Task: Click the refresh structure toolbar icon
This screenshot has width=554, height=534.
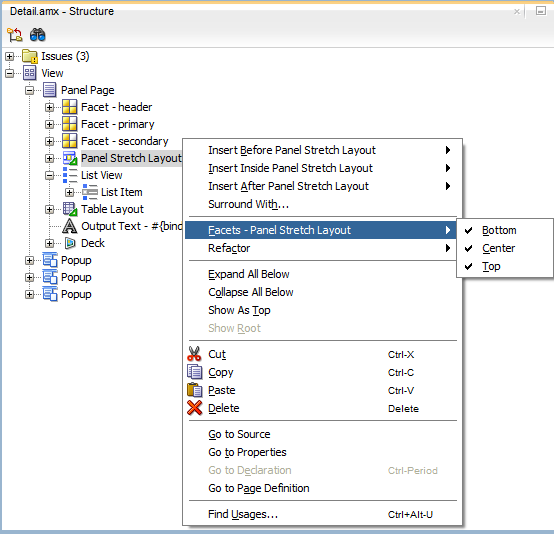Action: point(15,35)
